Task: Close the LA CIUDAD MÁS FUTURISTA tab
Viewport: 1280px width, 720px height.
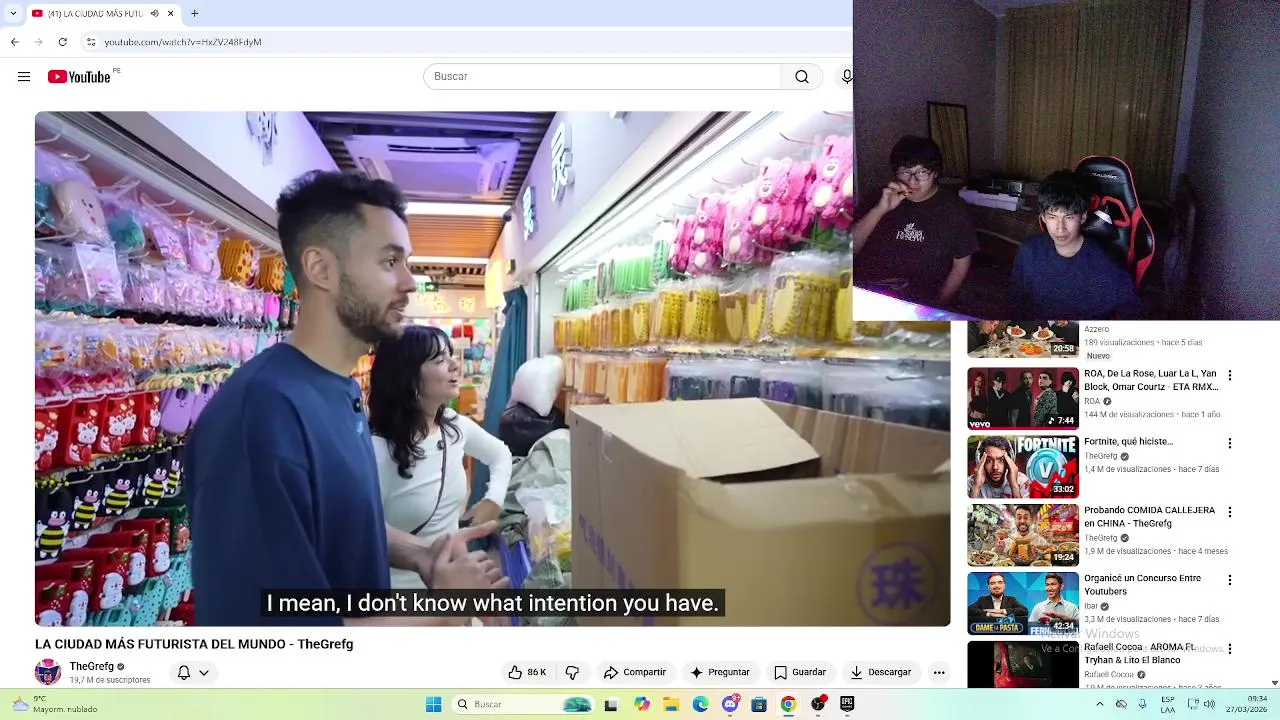Action: coord(170,13)
